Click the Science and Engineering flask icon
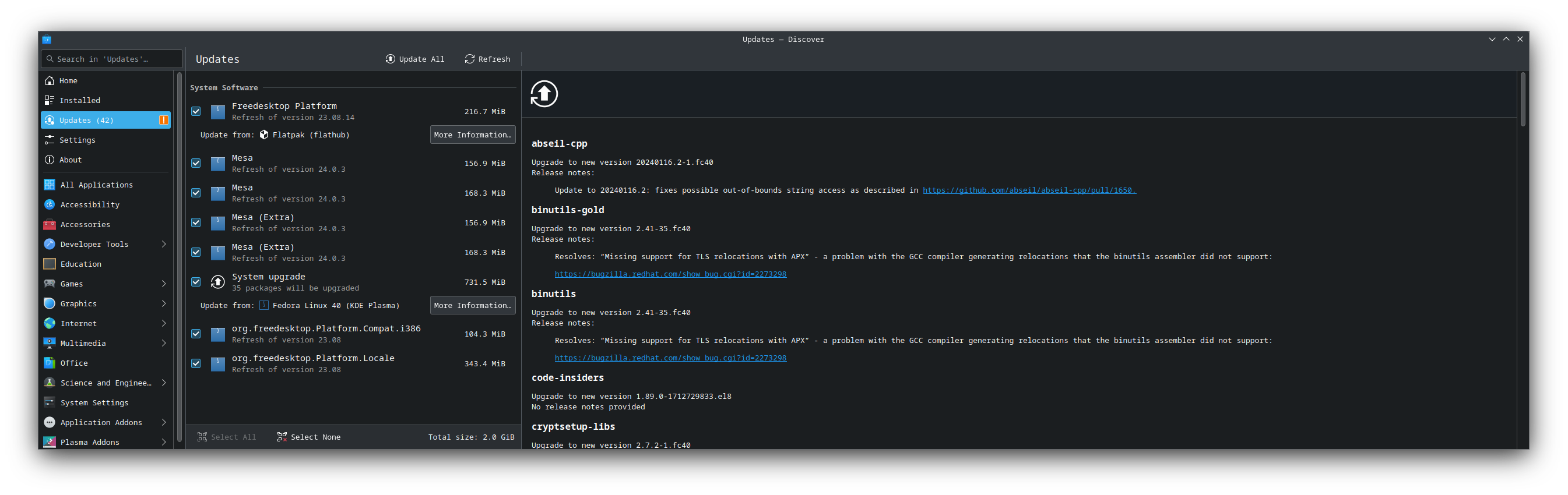1568x495 pixels. (x=50, y=383)
